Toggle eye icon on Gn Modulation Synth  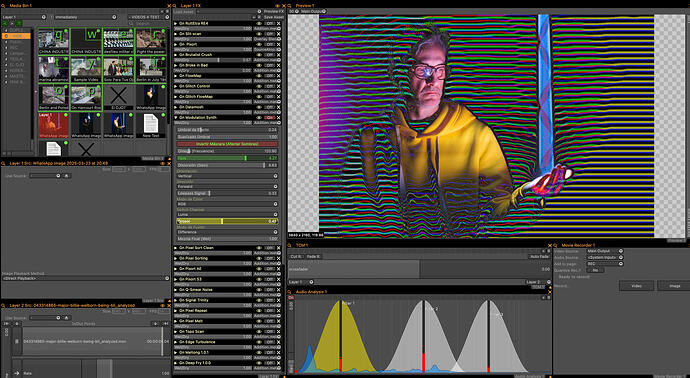259,117
